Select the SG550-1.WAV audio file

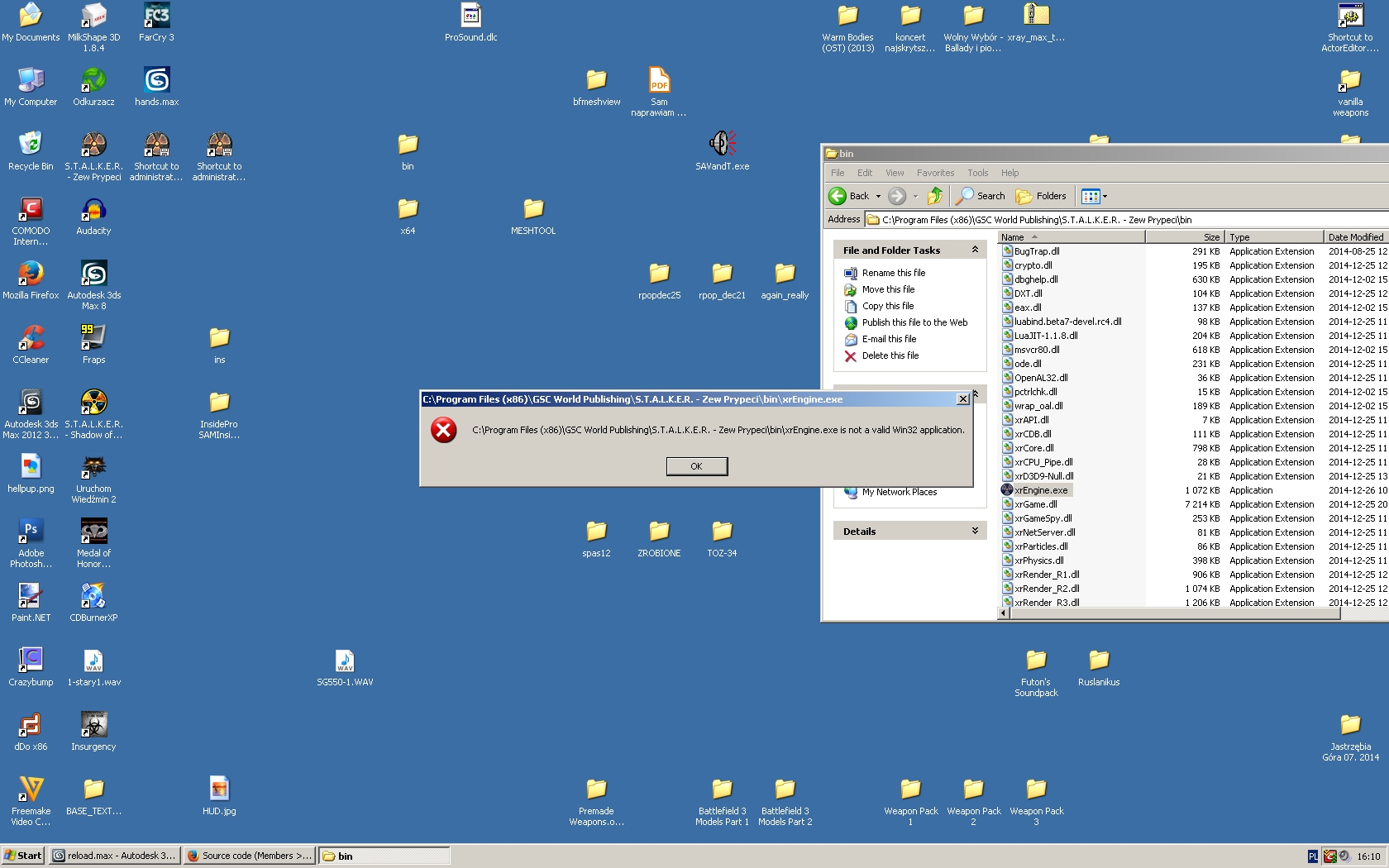point(345,666)
